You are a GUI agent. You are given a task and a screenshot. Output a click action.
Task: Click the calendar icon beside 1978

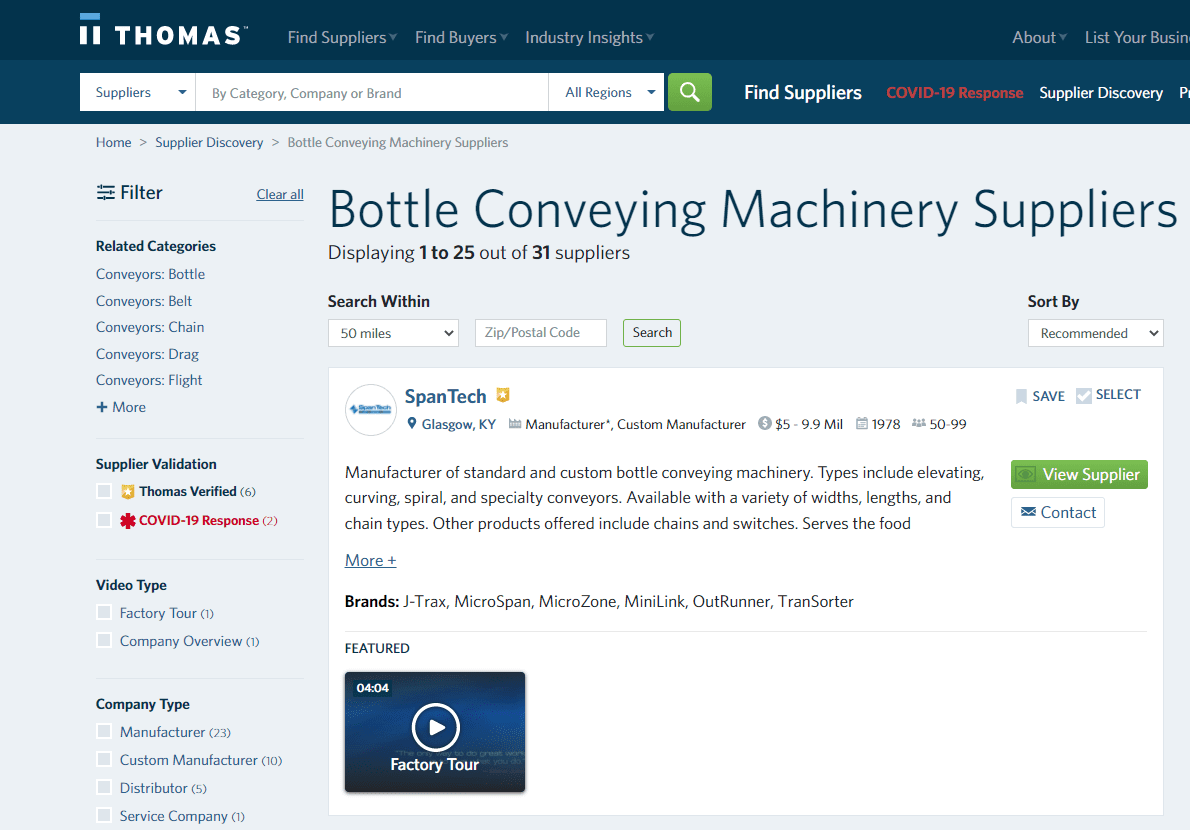click(x=861, y=423)
